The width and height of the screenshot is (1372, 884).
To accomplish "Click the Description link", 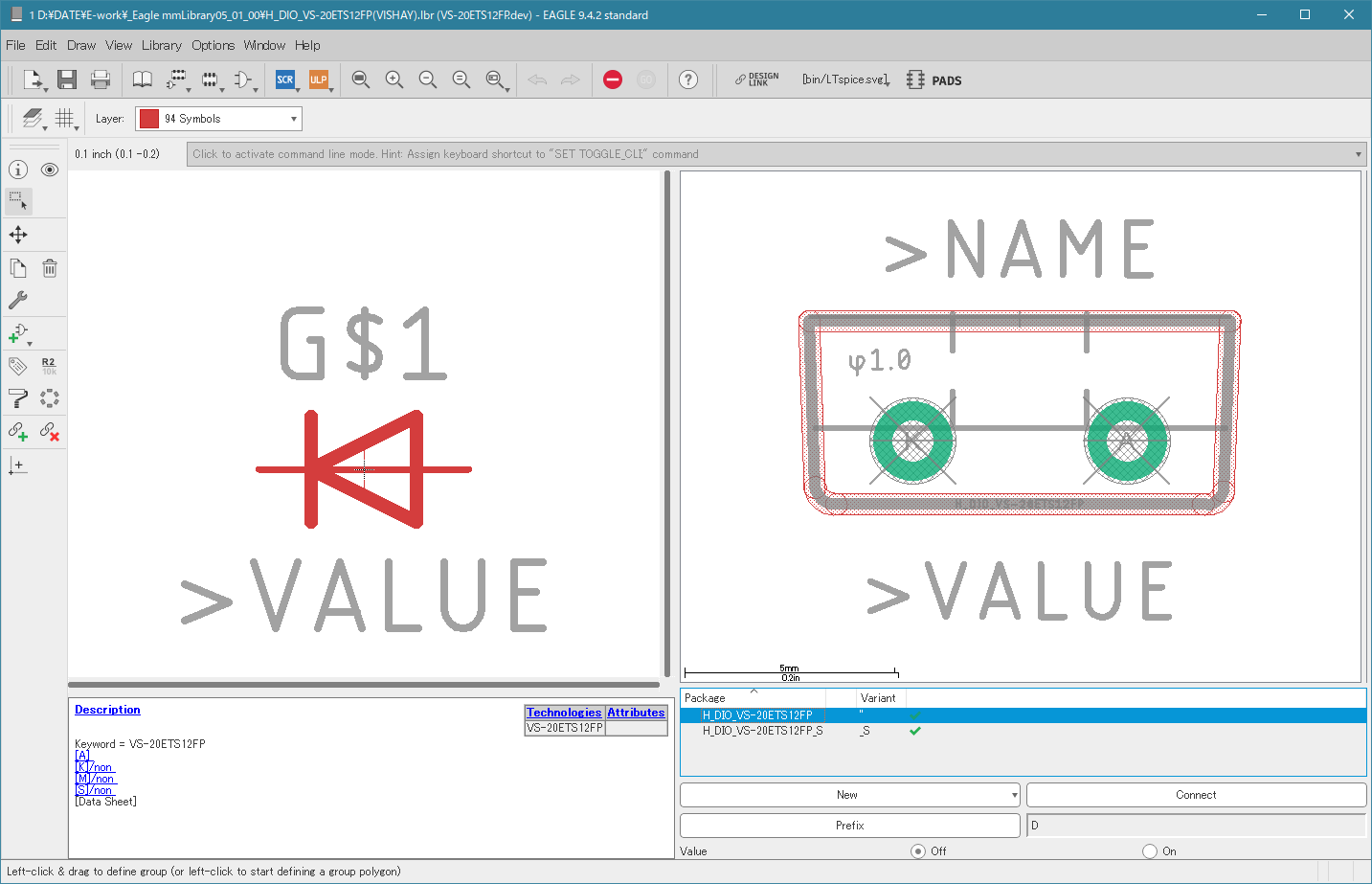I will pos(107,710).
